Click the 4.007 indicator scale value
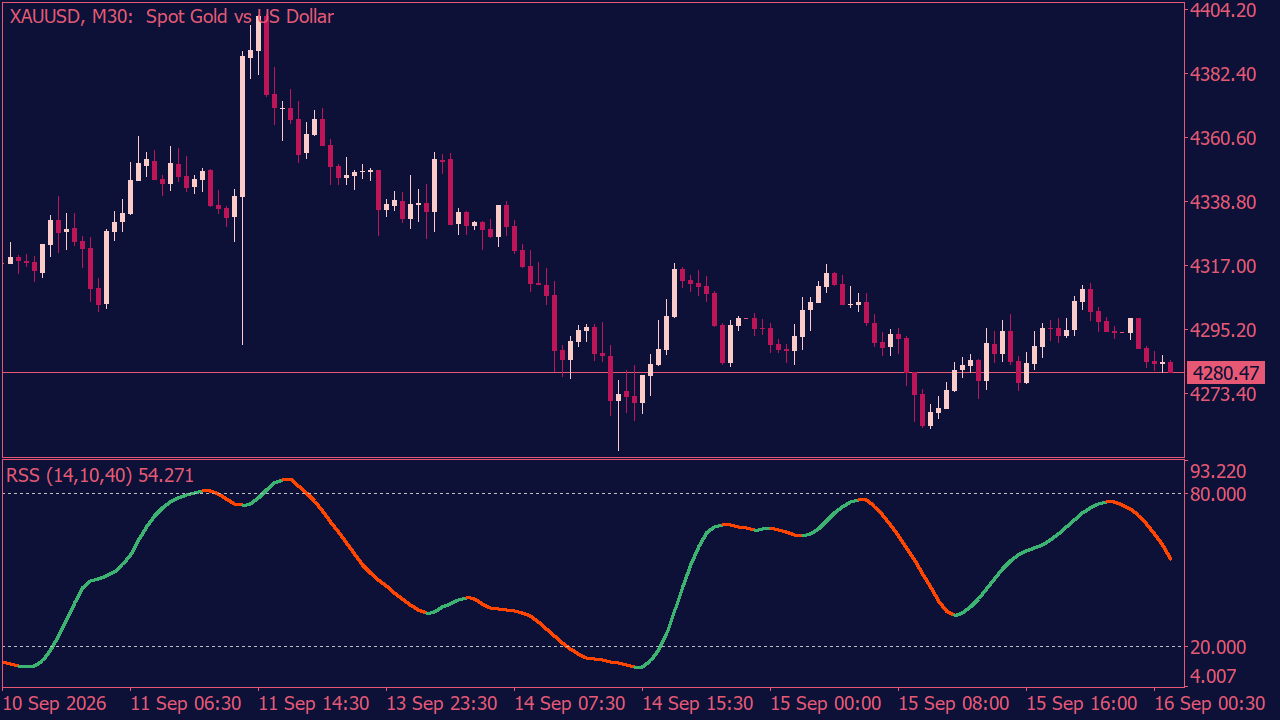This screenshot has width=1280, height=720. point(1215,675)
